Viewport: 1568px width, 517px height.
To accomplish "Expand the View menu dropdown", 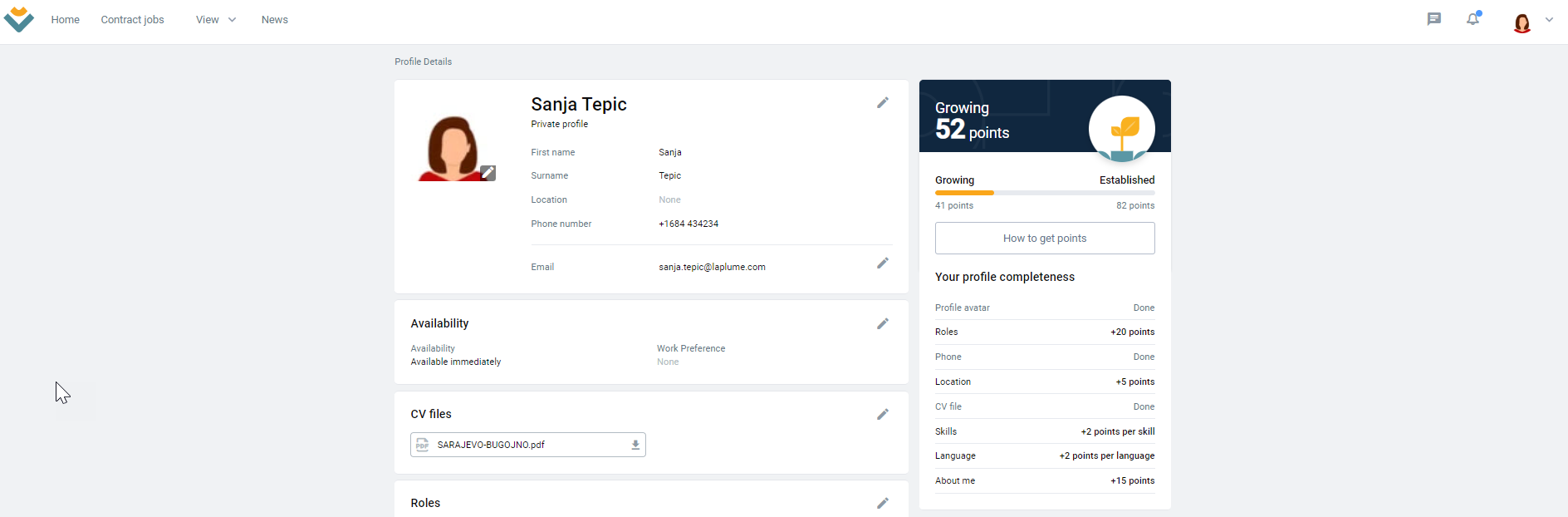I will click(216, 20).
